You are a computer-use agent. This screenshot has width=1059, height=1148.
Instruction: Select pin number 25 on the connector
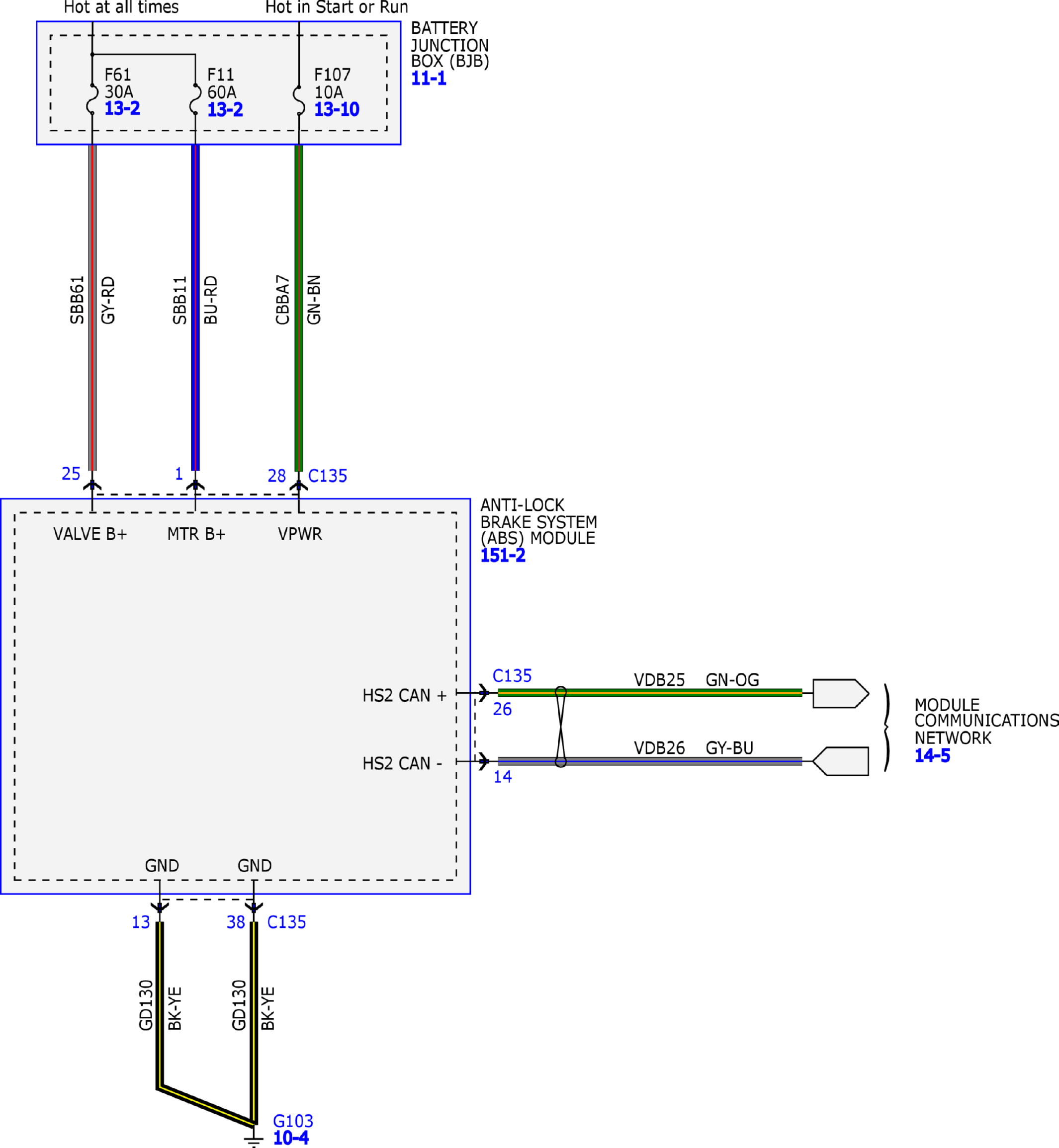coord(71,474)
